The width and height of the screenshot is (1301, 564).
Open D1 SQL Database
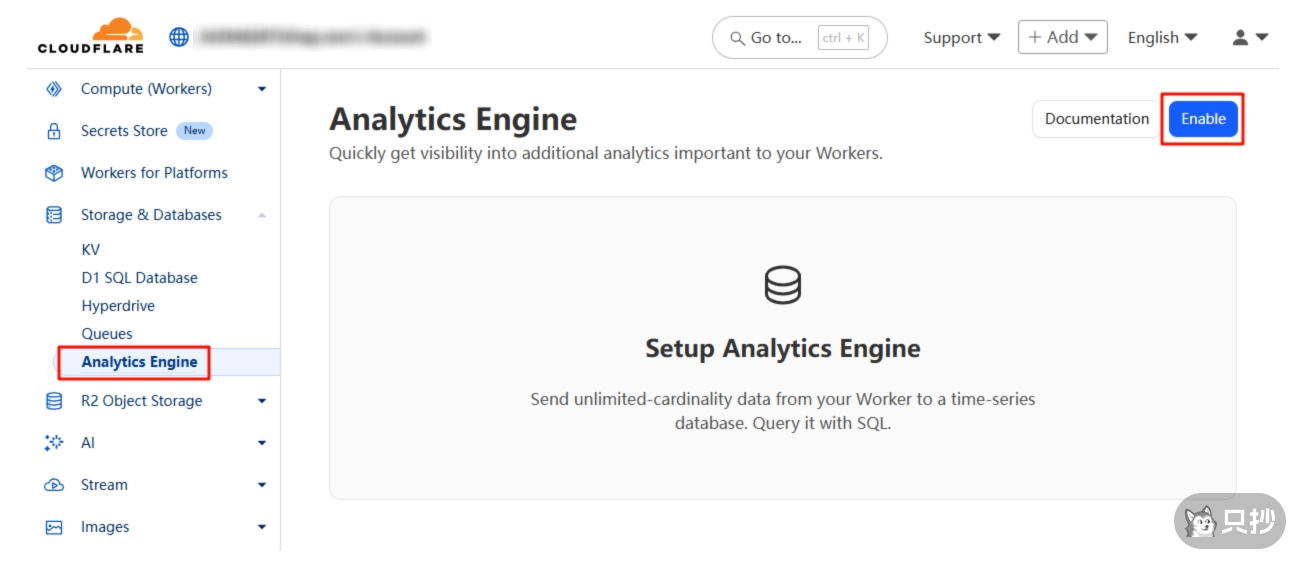coord(139,278)
